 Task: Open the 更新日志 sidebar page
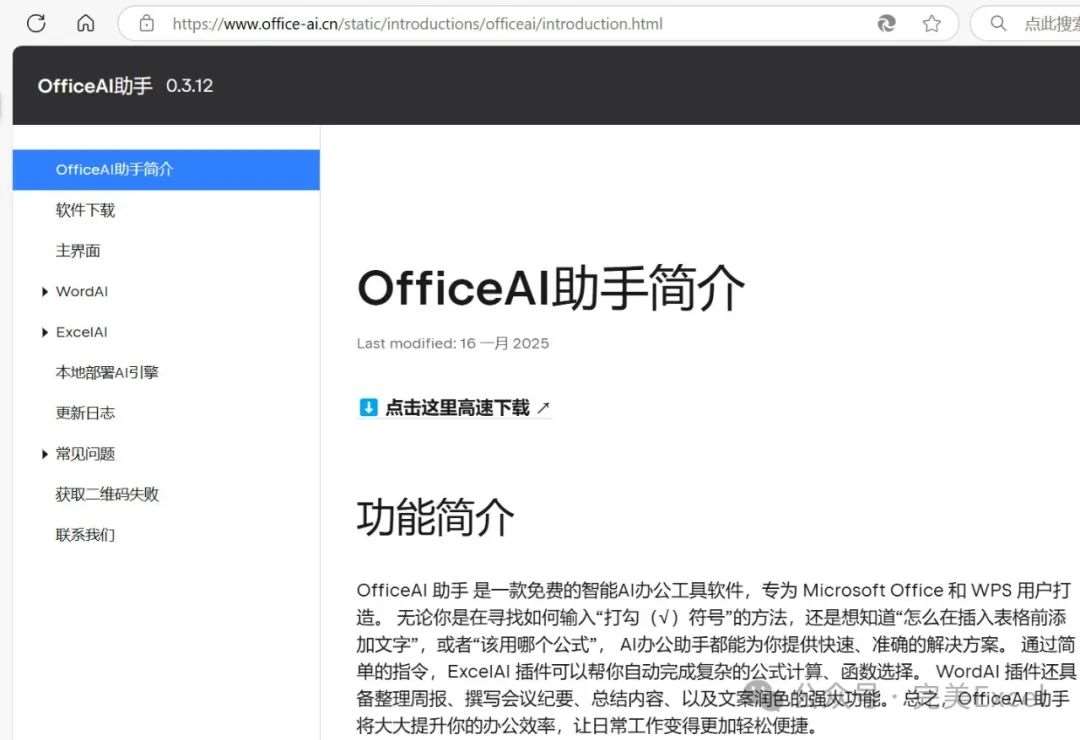[x=85, y=413]
